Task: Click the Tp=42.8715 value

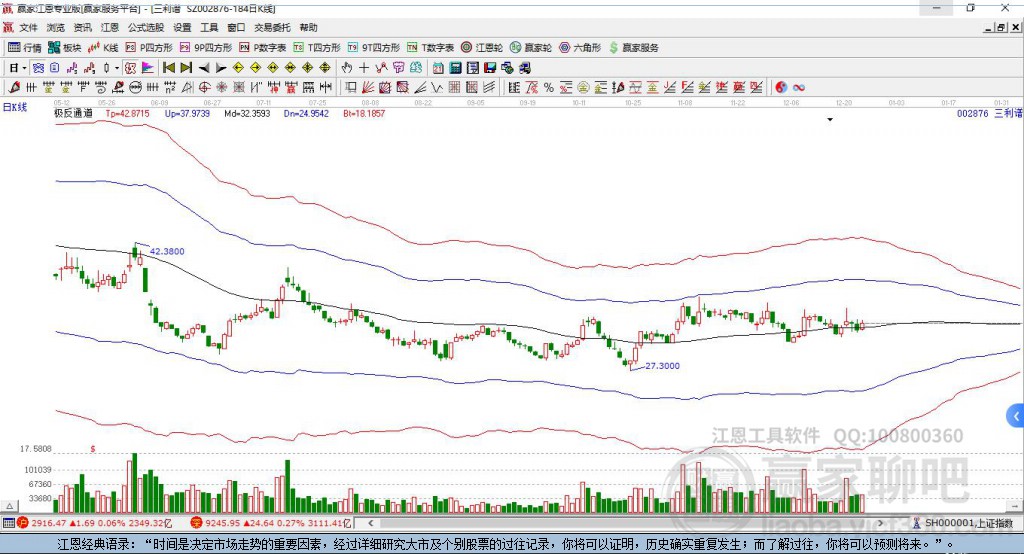Action: tap(127, 113)
